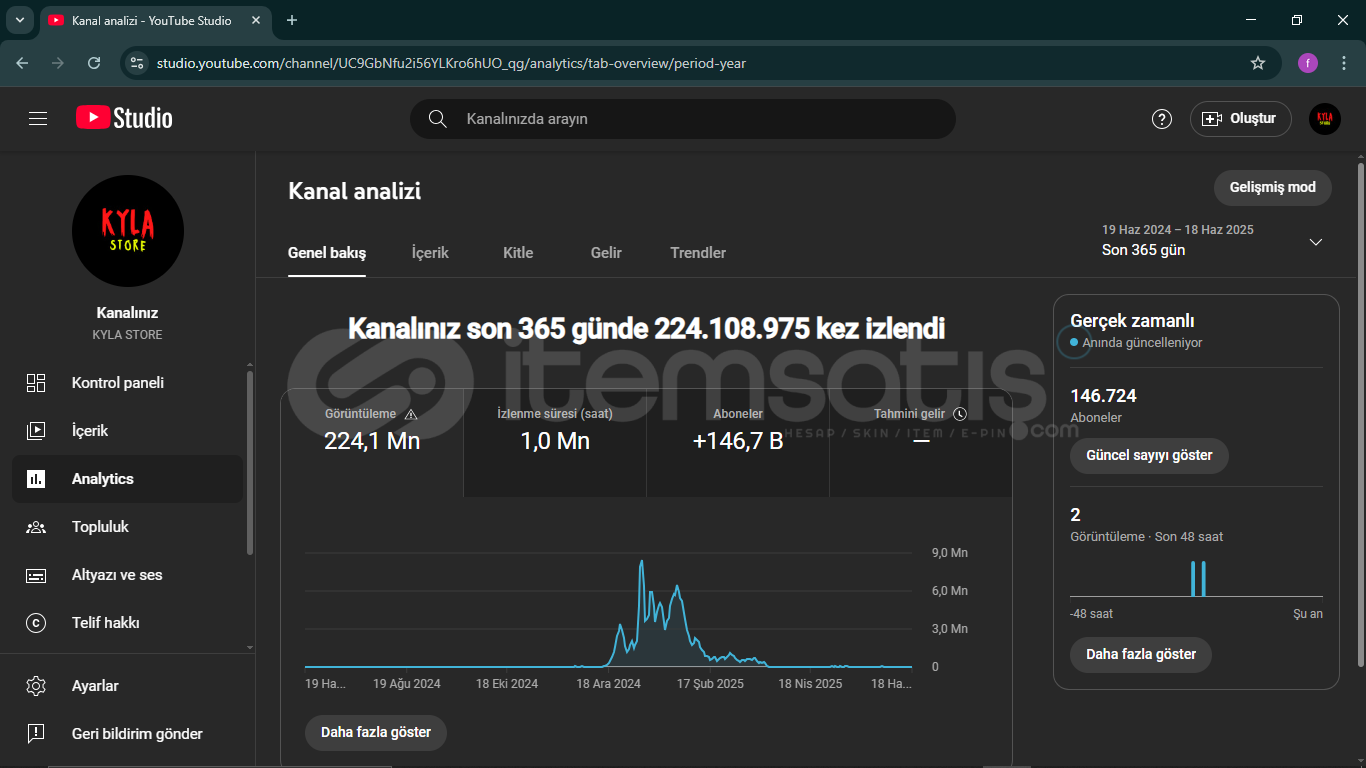Click the clock icon beside Tahmini gelir
The image size is (1366, 768).
[x=960, y=414]
